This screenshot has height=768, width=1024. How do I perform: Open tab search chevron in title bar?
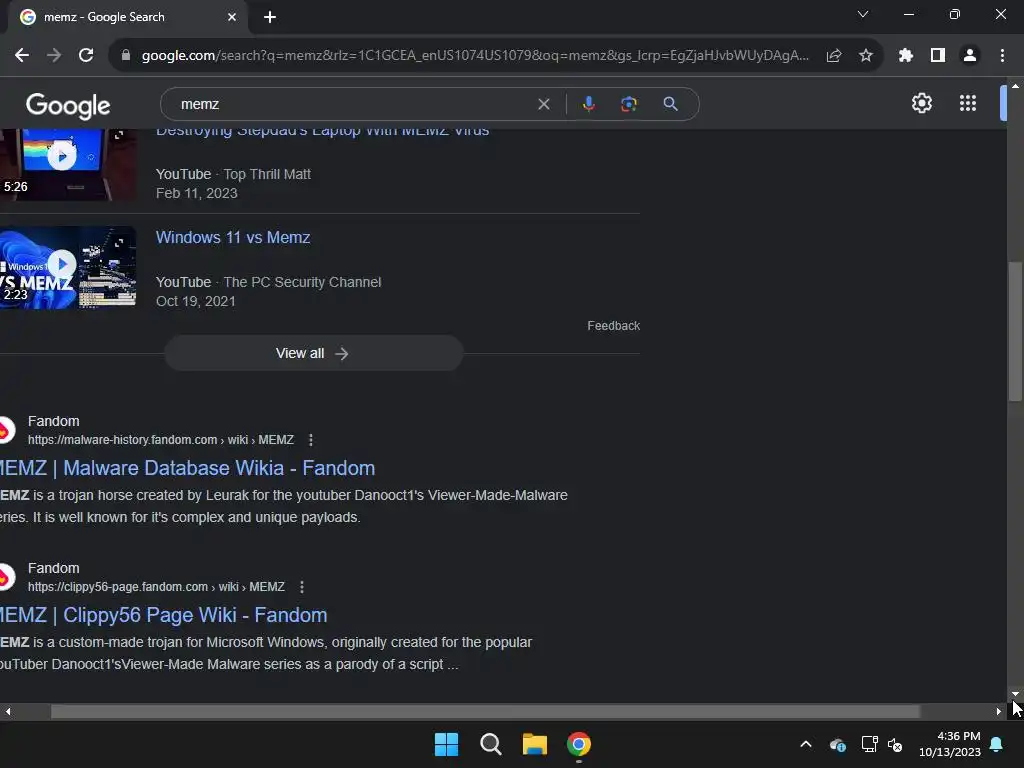tap(863, 14)
